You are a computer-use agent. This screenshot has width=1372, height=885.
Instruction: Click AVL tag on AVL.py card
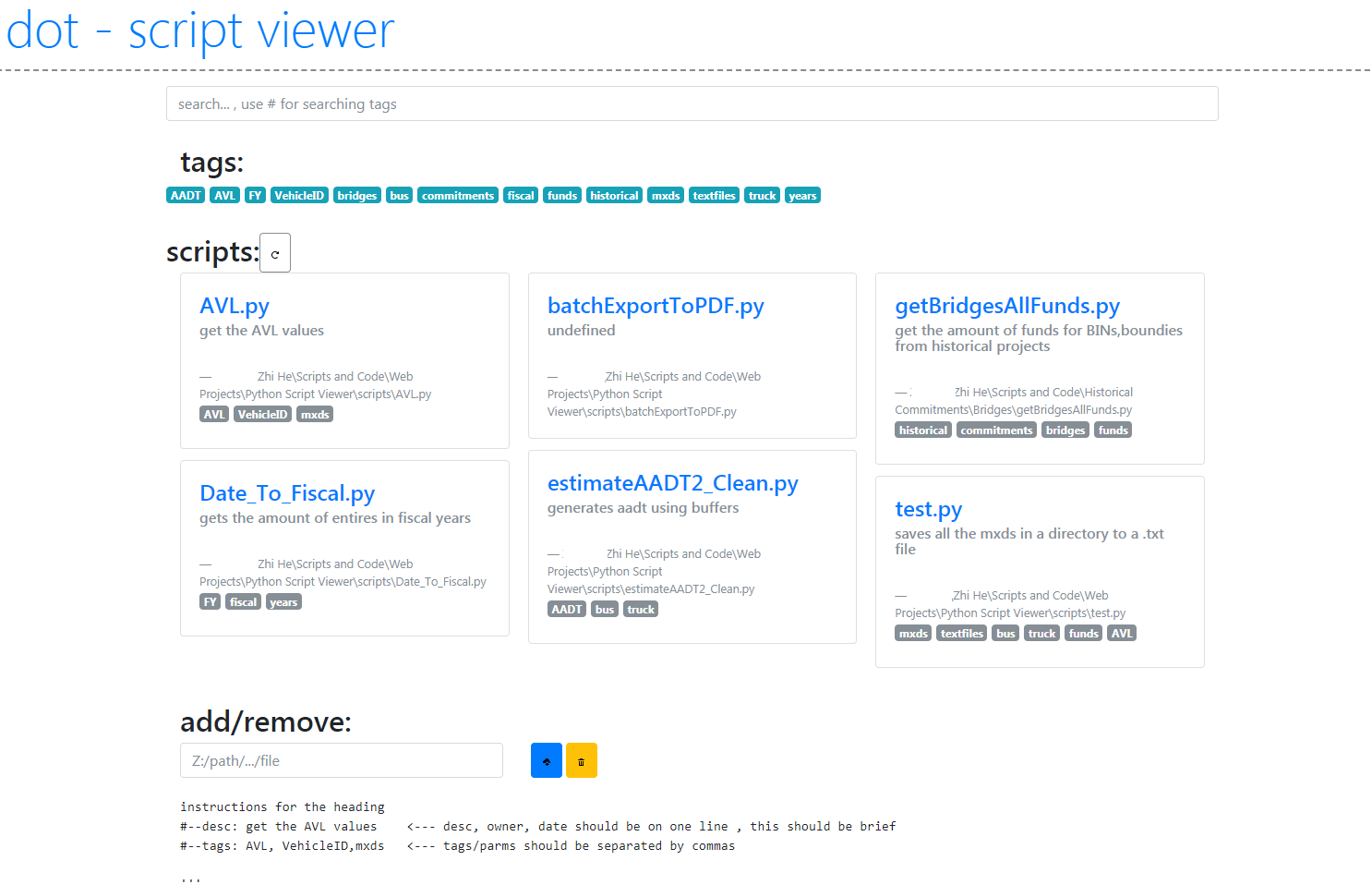(214, 415)
